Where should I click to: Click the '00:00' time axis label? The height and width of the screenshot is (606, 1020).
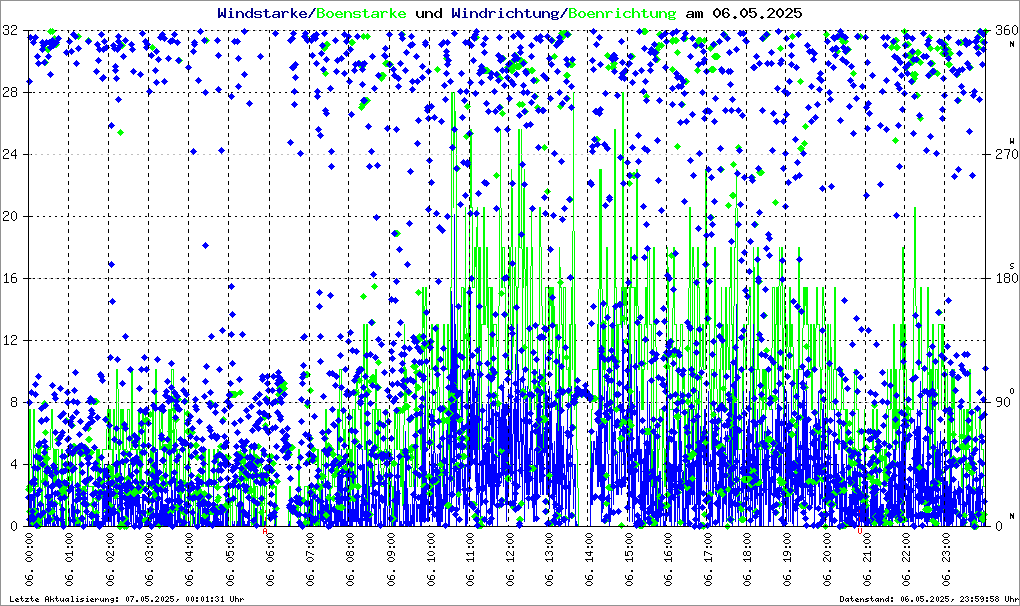(x=29, y=548)
